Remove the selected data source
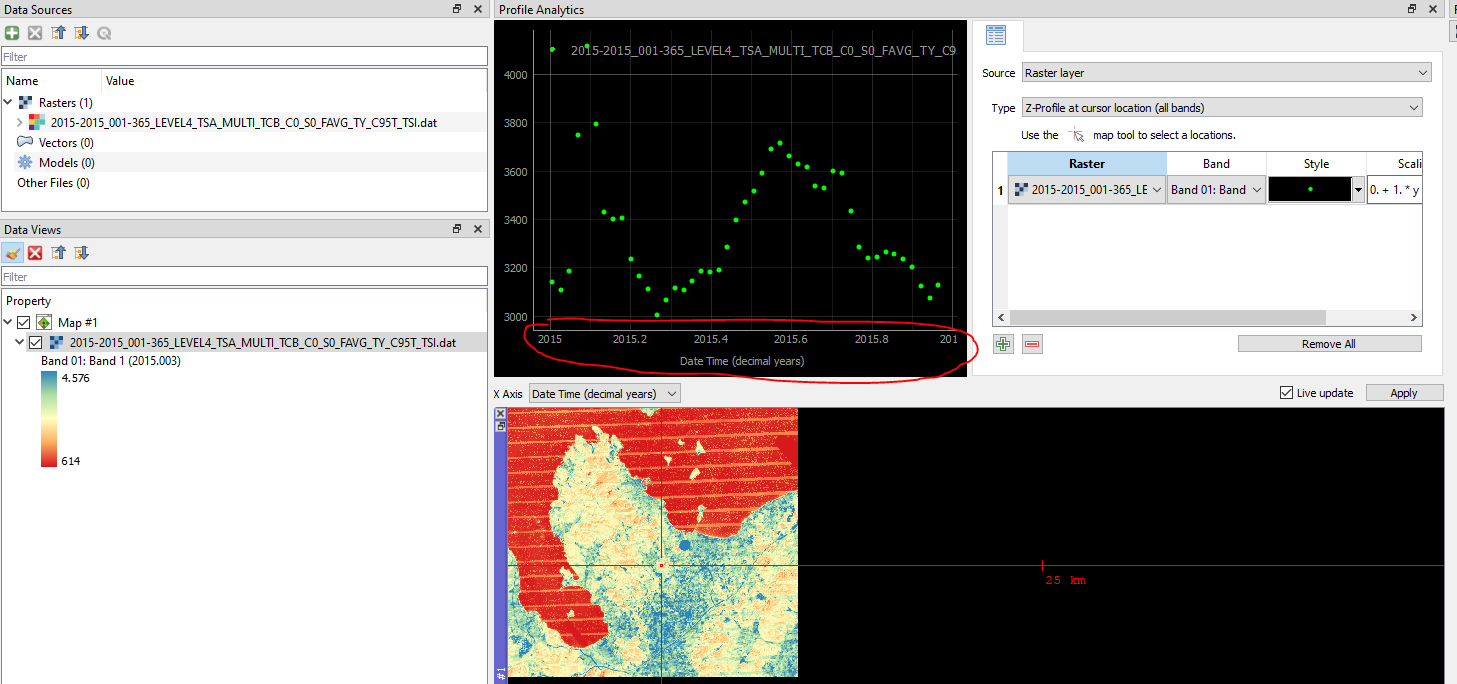Screen dimensions: 1457x684 (x=34, y=32)
